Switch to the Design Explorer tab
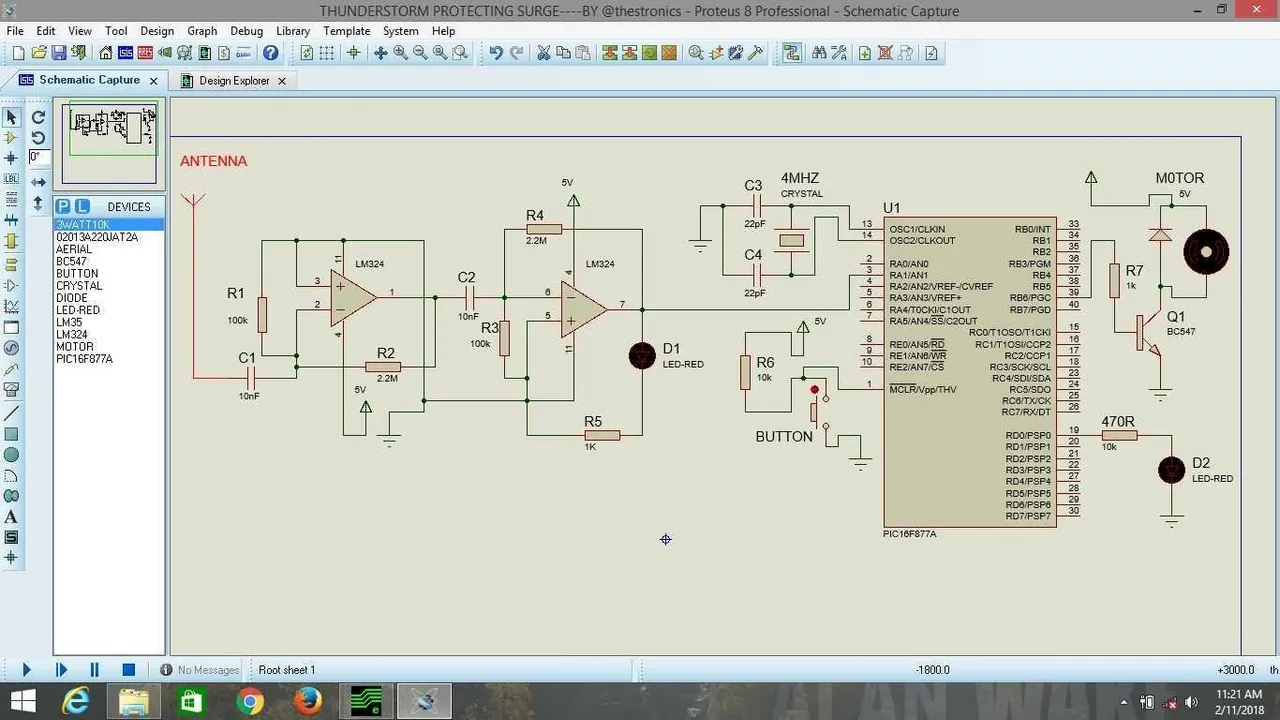This screenshot has height=720, width=1280. 234,81
